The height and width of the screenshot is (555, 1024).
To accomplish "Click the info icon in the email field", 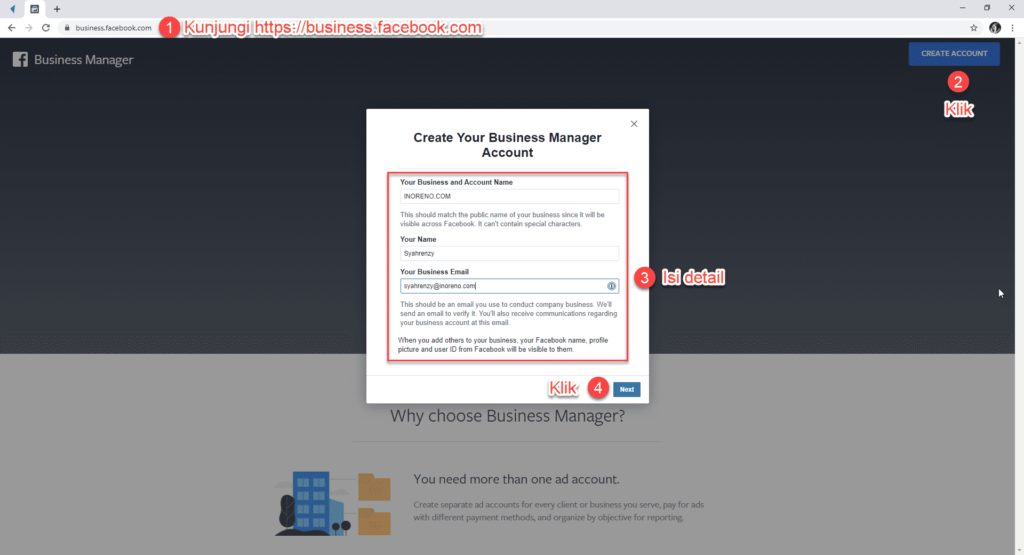I will click(x=612, y=286).
